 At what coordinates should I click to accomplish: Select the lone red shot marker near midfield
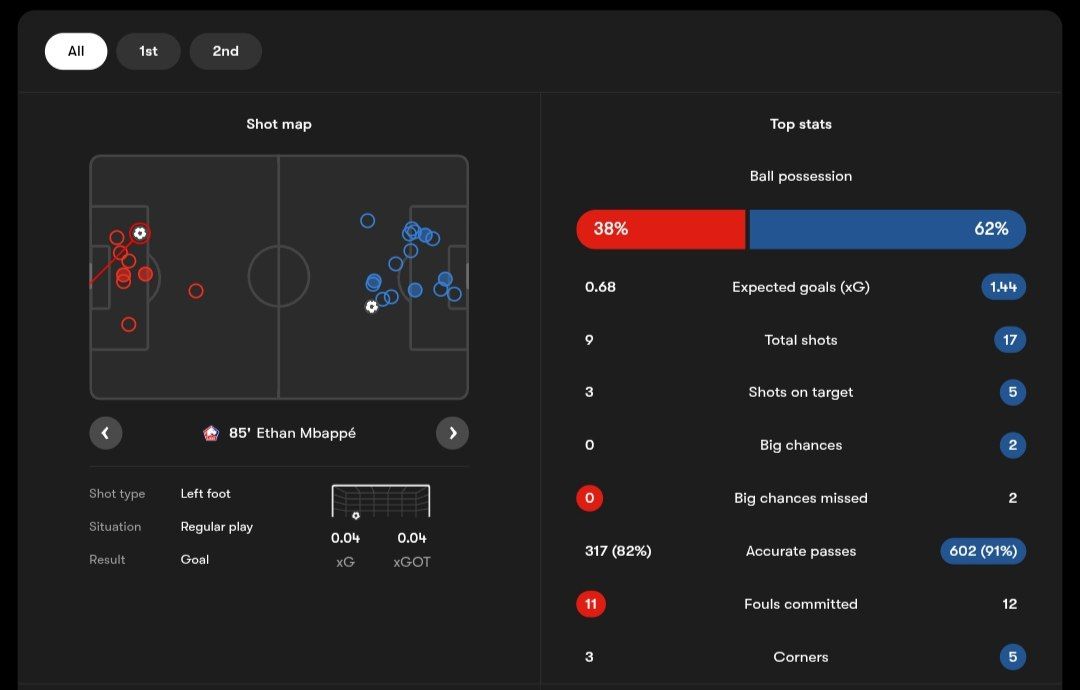(x=196, y=291)
